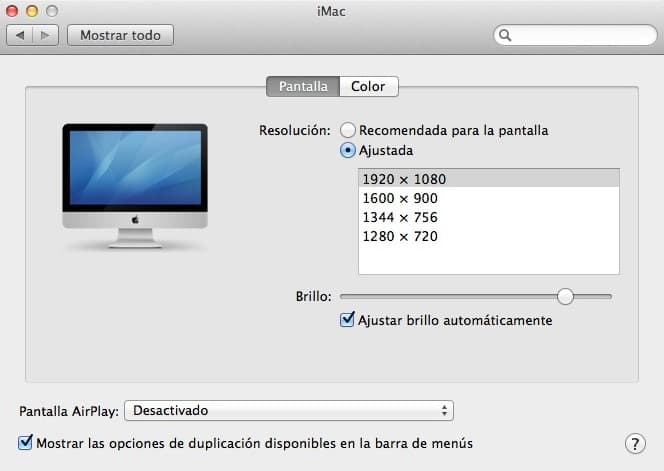
Task: Choose the 1280 × 720 resolution
Action: [x=400, y=236]
